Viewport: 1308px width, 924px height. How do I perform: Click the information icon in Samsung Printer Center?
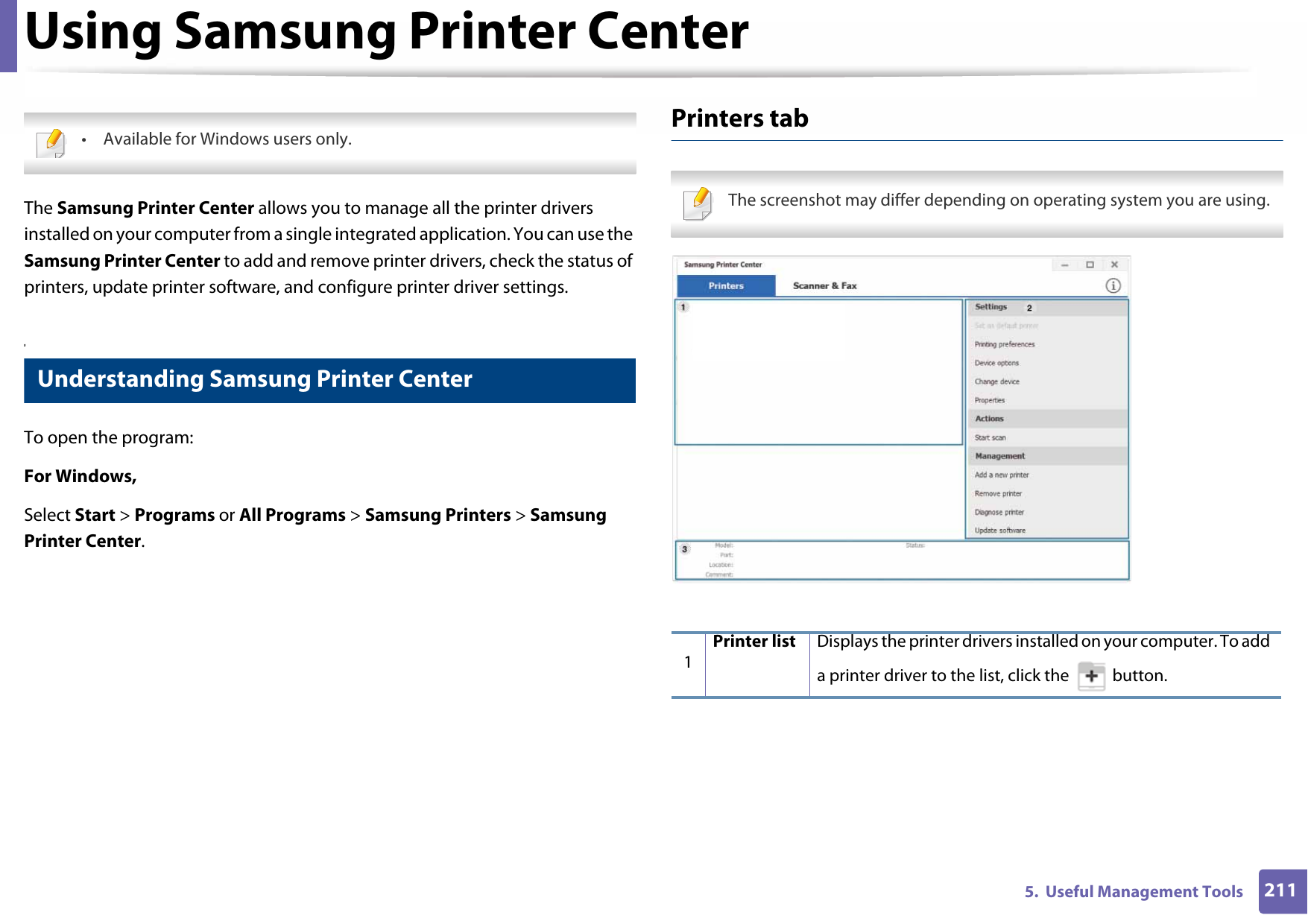(x=1113, y=286)
